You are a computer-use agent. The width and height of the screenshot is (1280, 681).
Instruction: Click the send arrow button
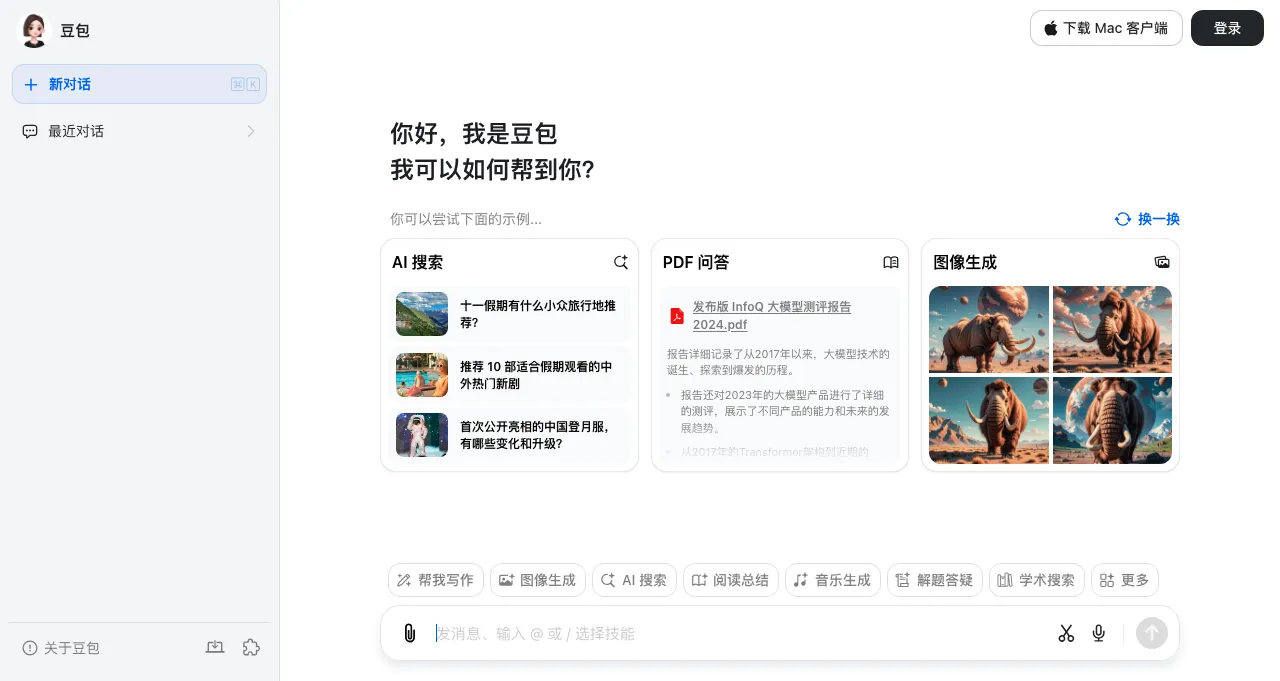pos(1152,633)
